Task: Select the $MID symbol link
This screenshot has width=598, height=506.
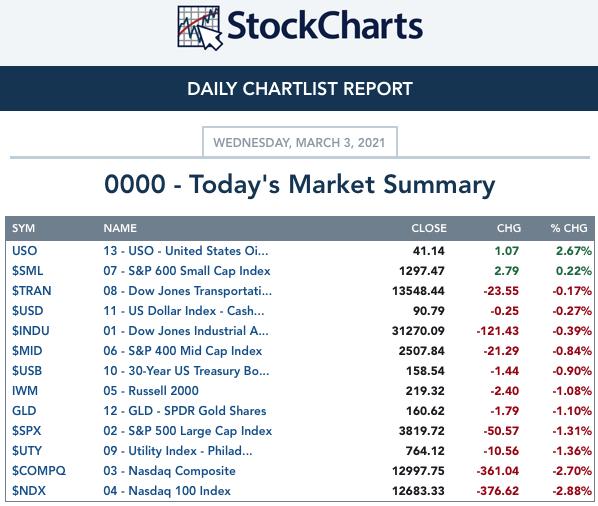Action: point(27,351)
